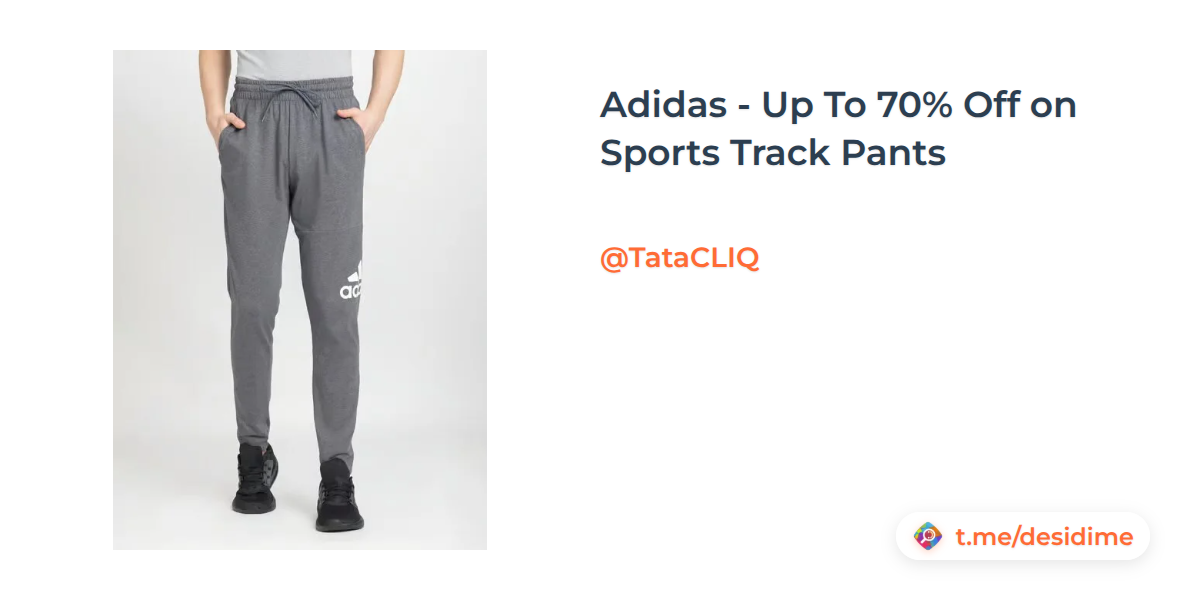
Task: Click the white Adidas logo on pants
Action: tap(351, 283)
